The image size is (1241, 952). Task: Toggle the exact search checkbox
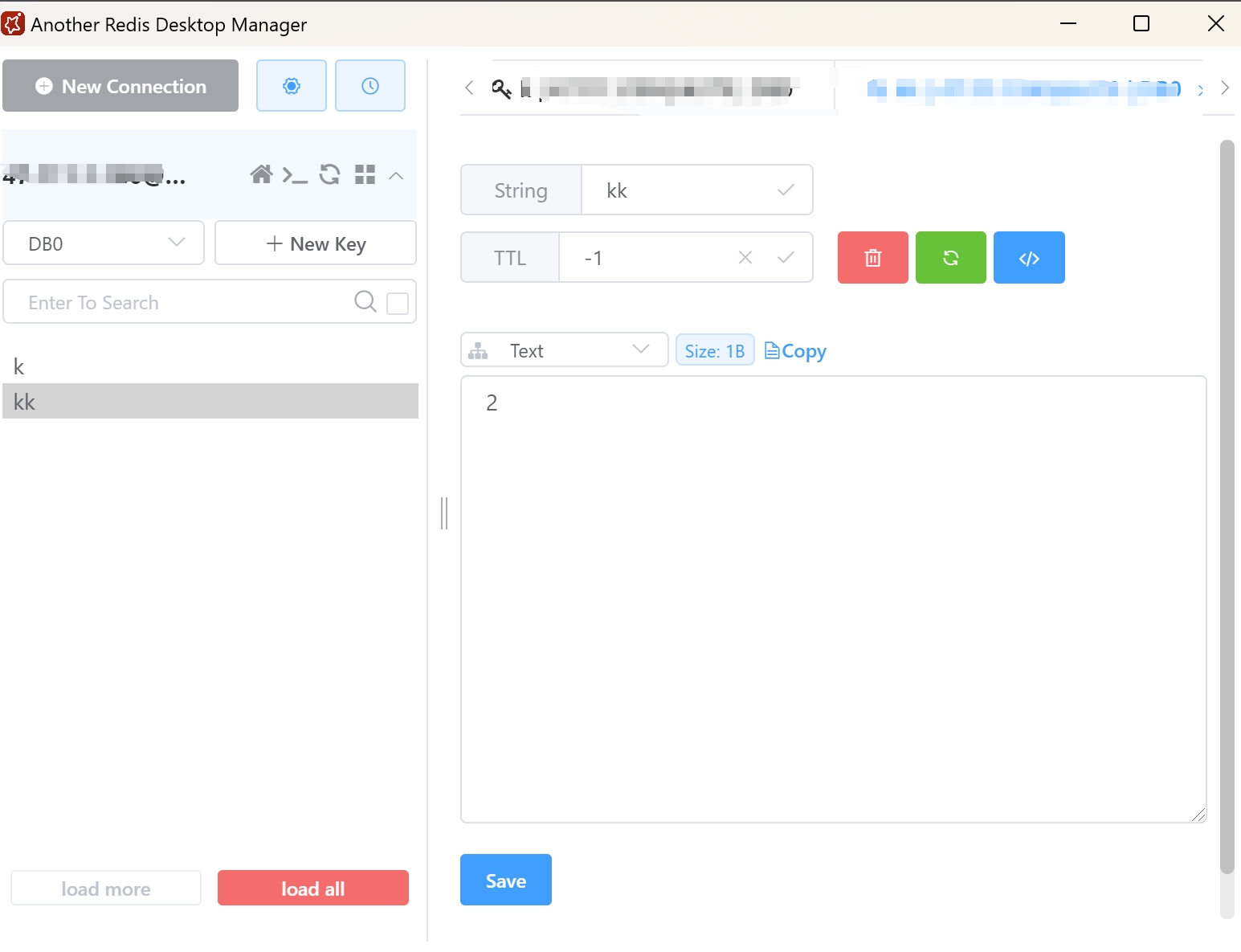[x=398, y=303]
